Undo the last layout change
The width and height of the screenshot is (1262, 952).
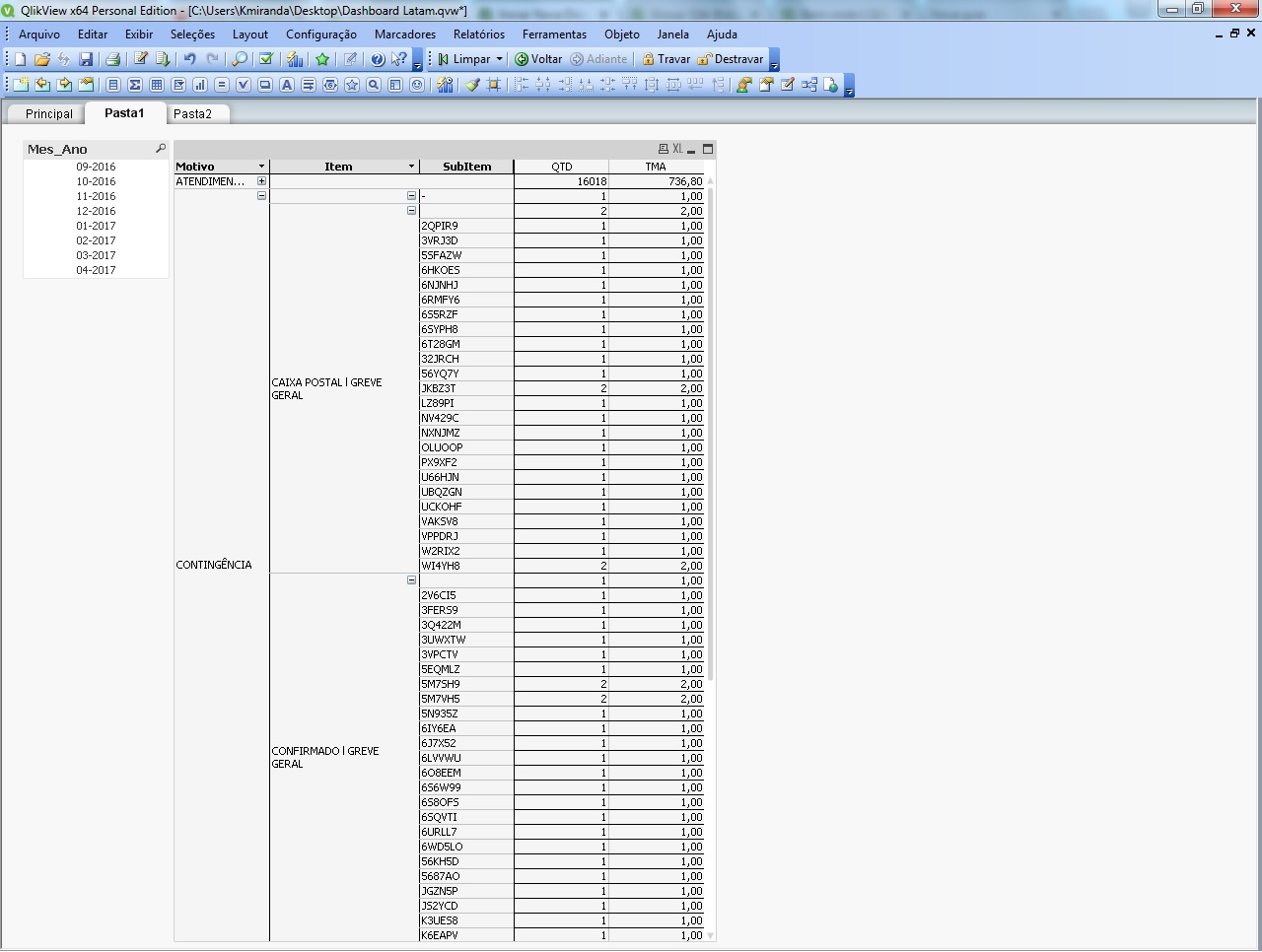(x=189, y=59)
